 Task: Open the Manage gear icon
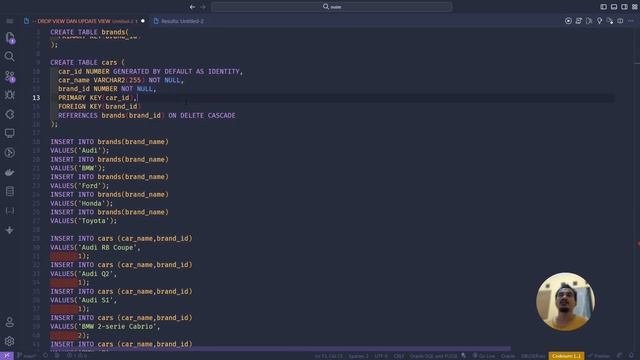pyautogui.click(x=9, y=341)
